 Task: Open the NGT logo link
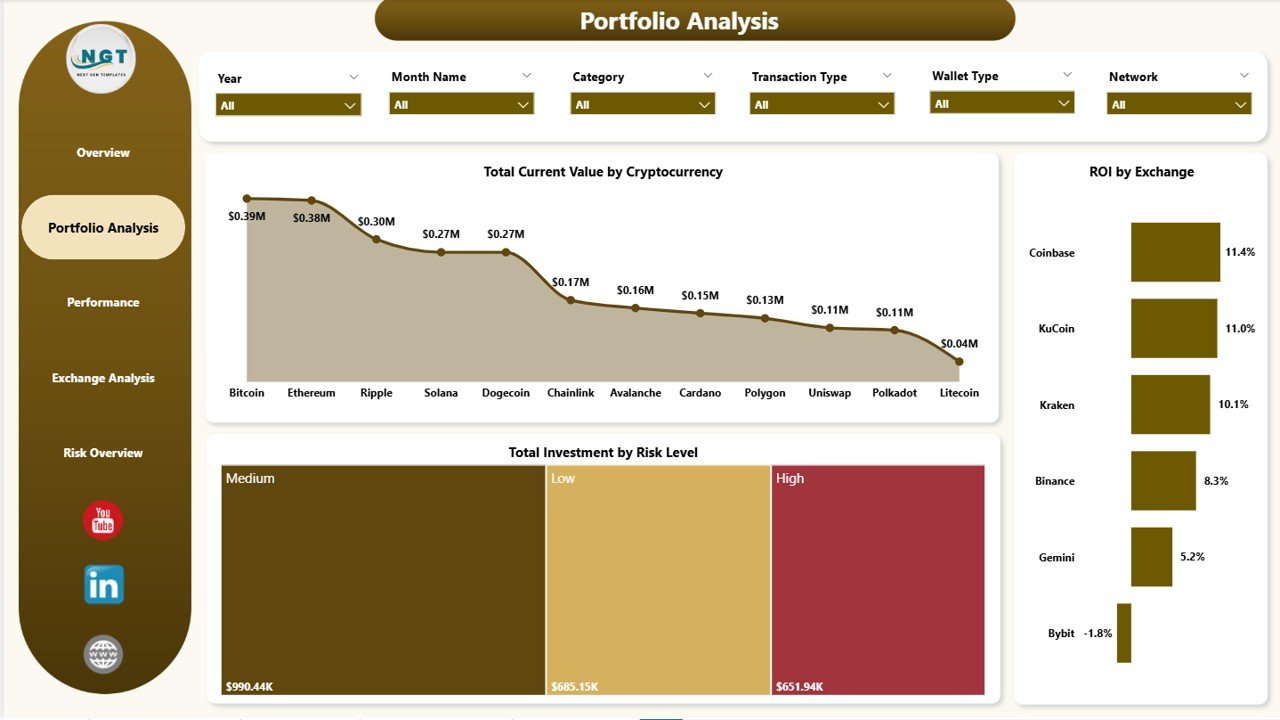click(x=101, y=59)
